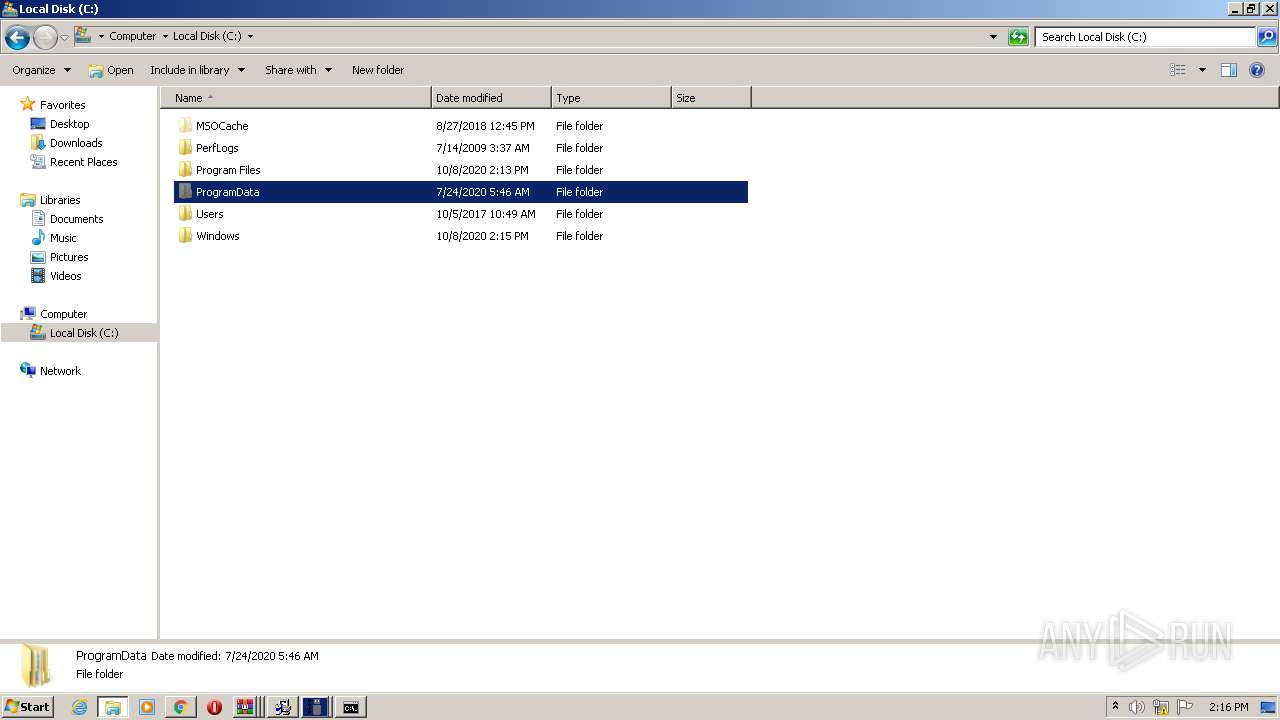Click the address bar drive icon
The image size is (1280, 720).
83,36
